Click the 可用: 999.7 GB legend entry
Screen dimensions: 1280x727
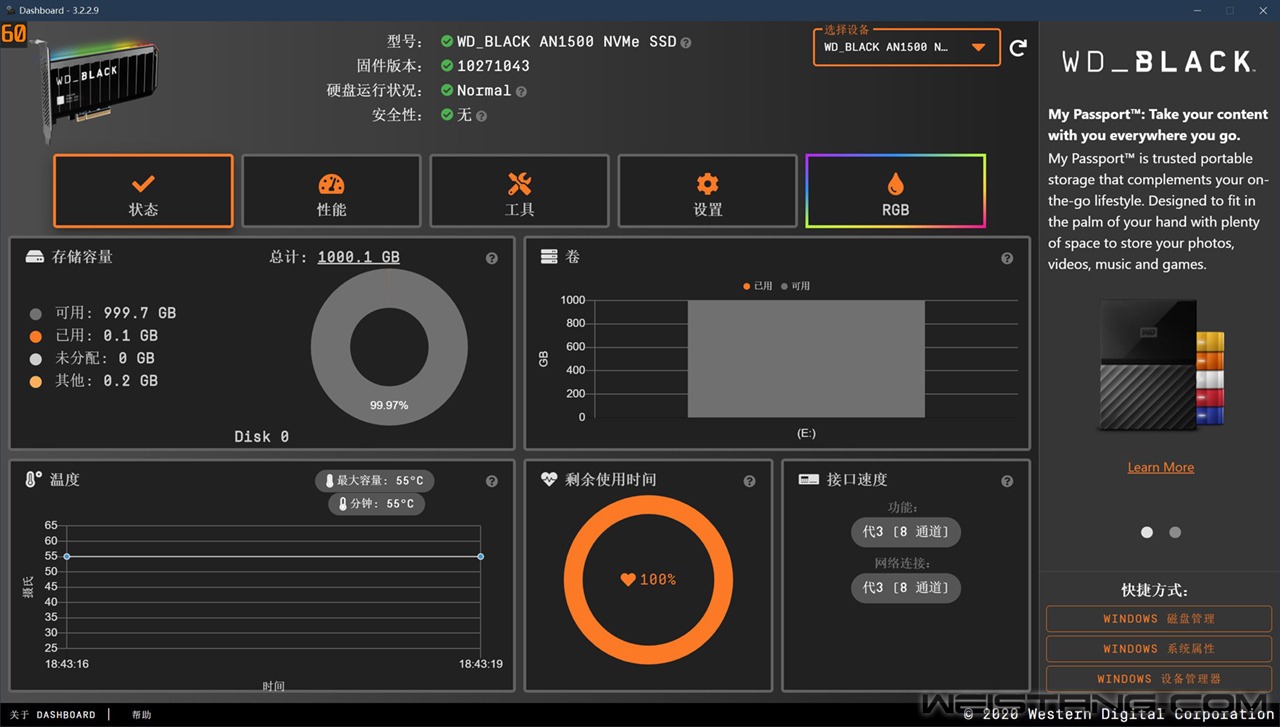[103, 313]
